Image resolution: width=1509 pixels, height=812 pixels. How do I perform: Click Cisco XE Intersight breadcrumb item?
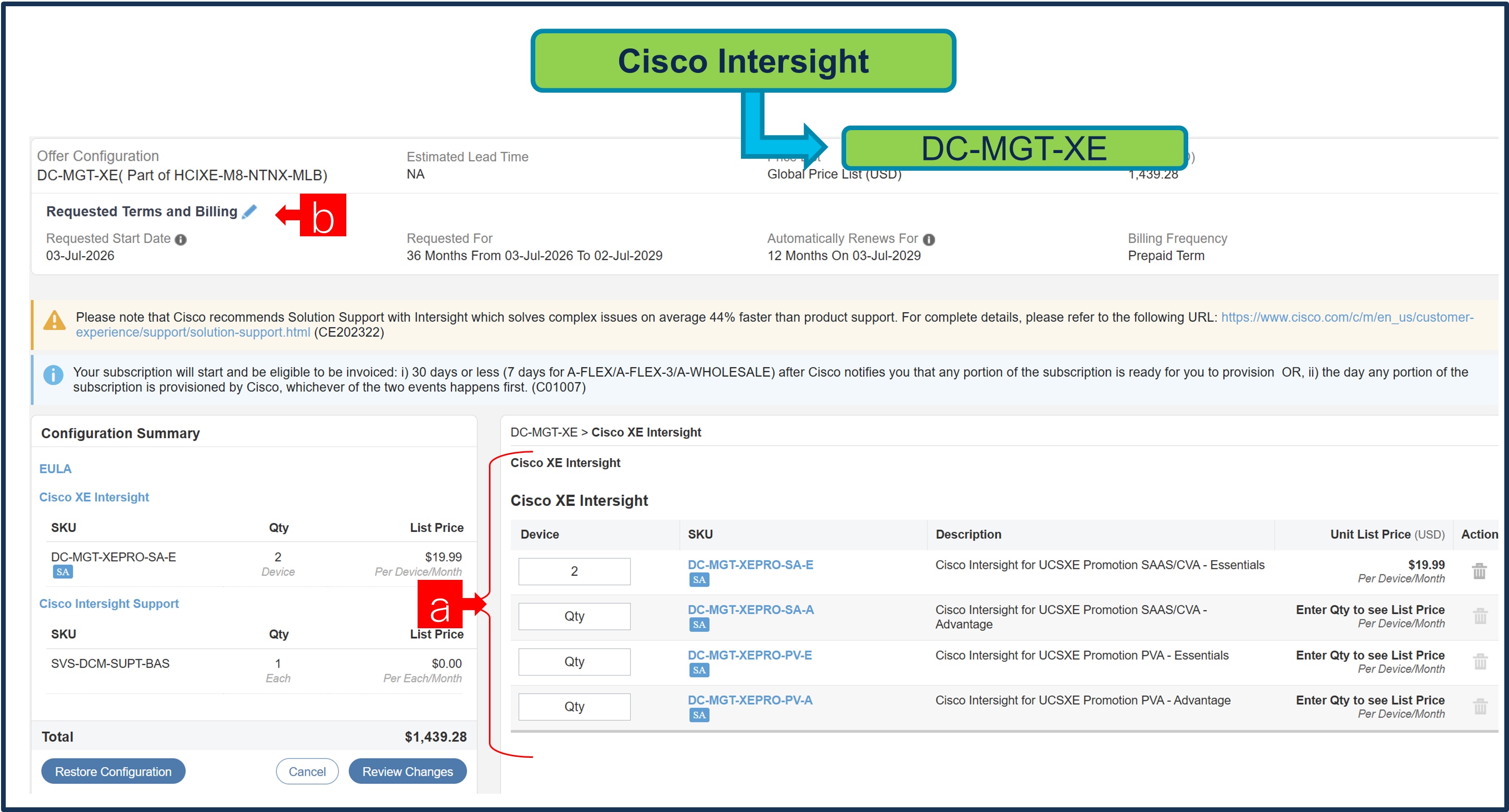pyautogui.click(x=646, y=432)
